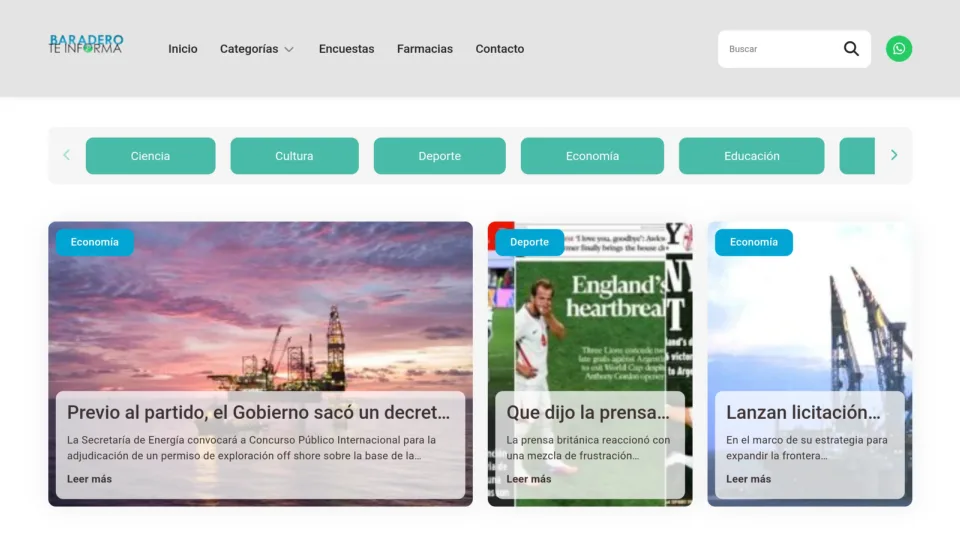Open headline 'Lanzan licitación...'

pyautogui.click(x=803, y=413)
